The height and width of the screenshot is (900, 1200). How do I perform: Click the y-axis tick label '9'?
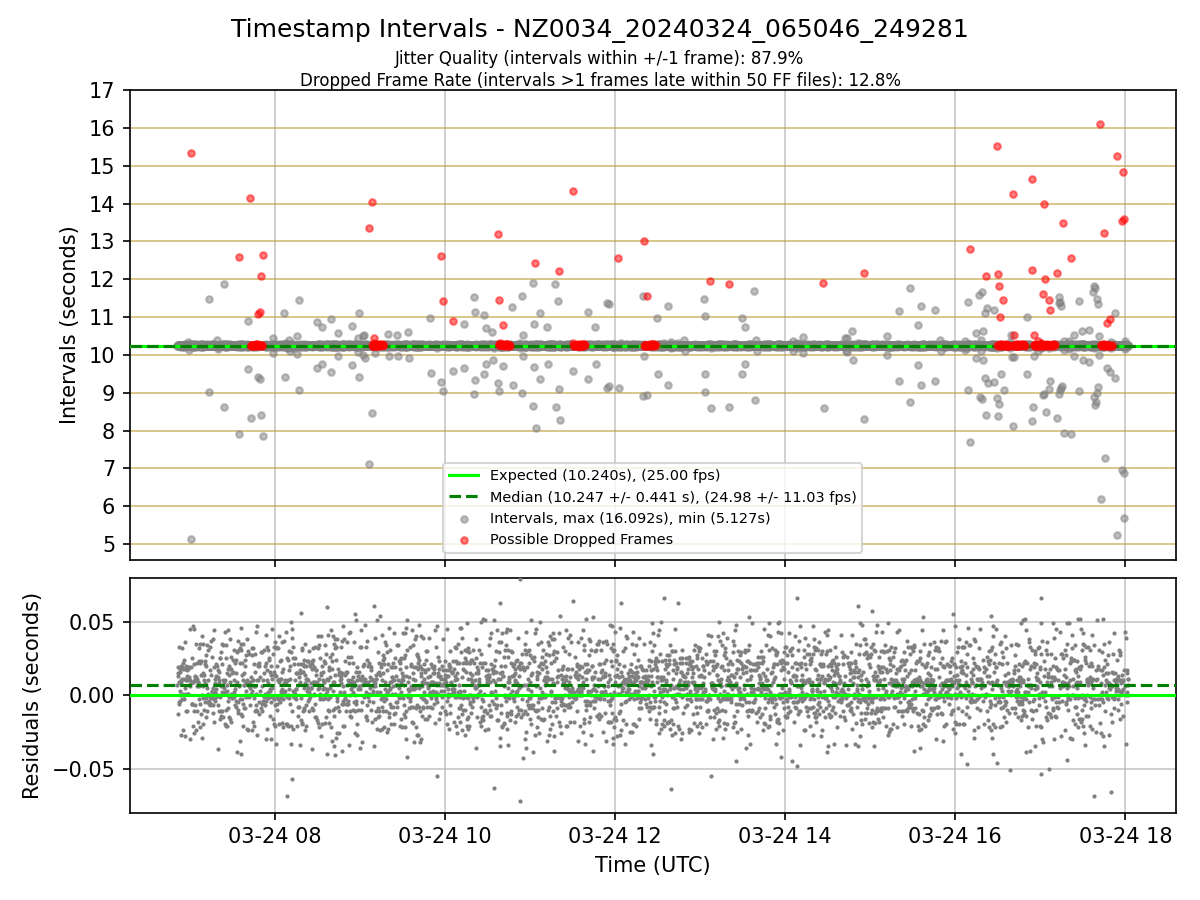click(x=109, y=393)
